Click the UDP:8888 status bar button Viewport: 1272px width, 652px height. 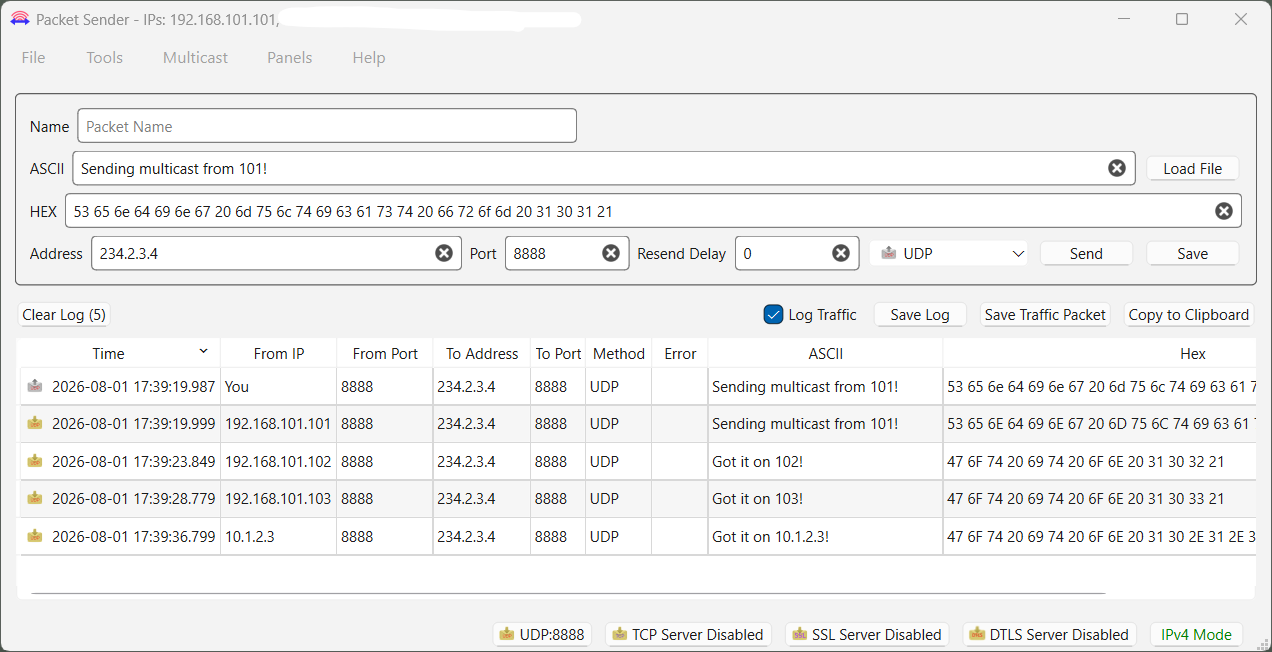click(x=542, y=634)
